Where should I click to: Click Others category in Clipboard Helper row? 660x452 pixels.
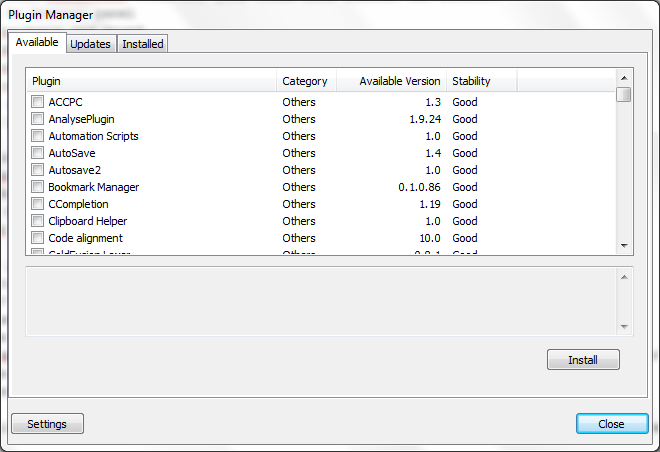[x=299, y=221]
